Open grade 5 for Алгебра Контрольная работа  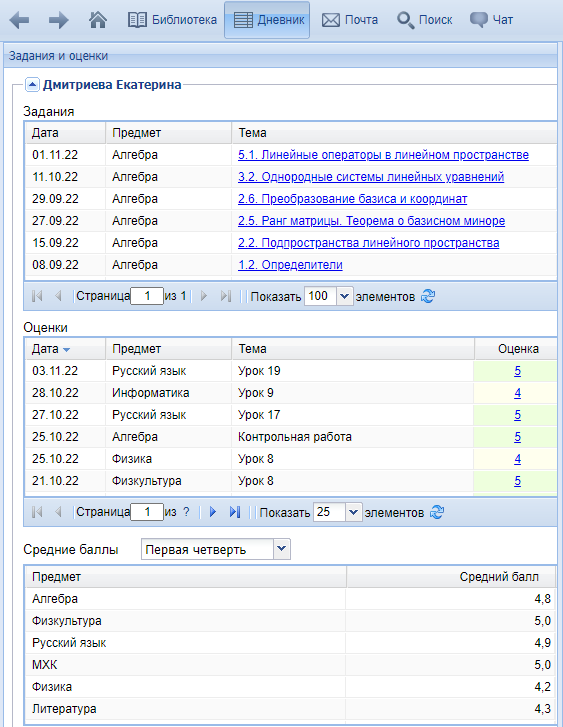point(518,437)
